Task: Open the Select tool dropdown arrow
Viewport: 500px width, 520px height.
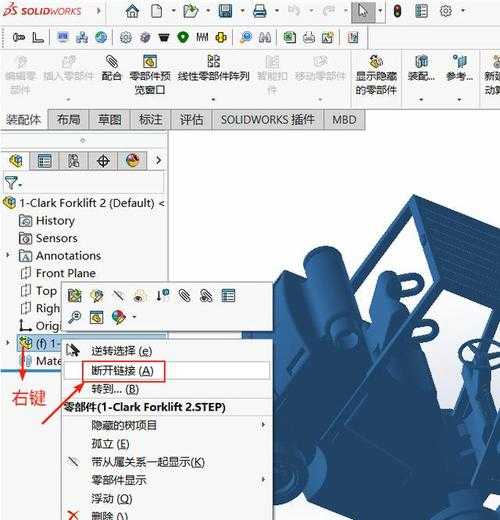Action: 380,11
